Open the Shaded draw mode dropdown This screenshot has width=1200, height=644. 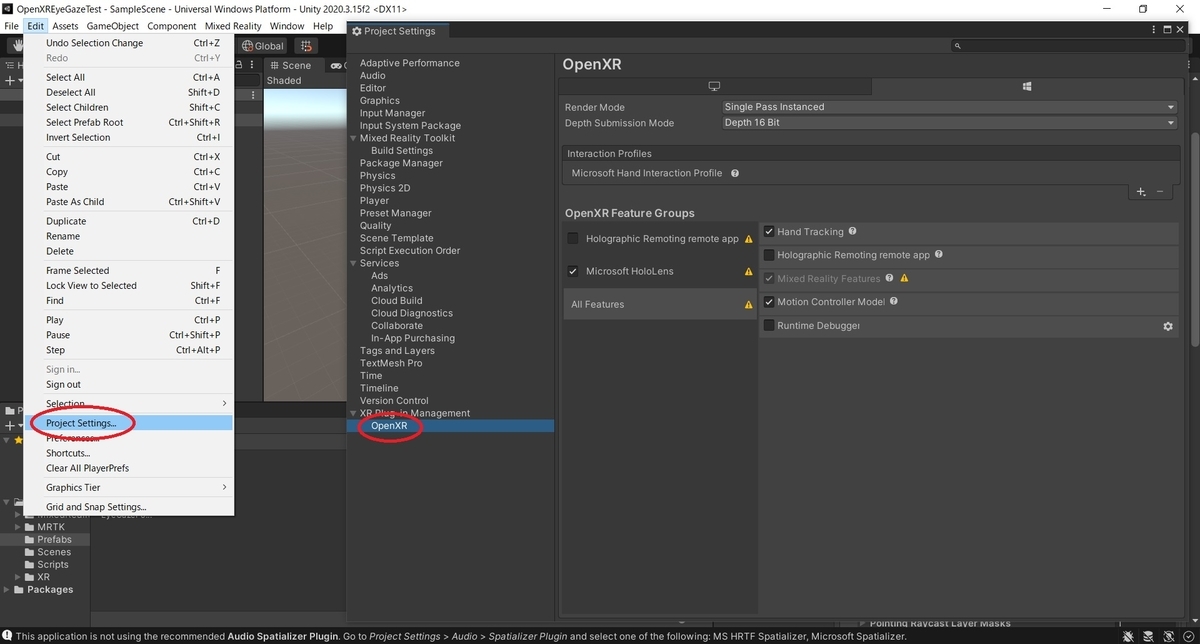[x=284, y=81]
